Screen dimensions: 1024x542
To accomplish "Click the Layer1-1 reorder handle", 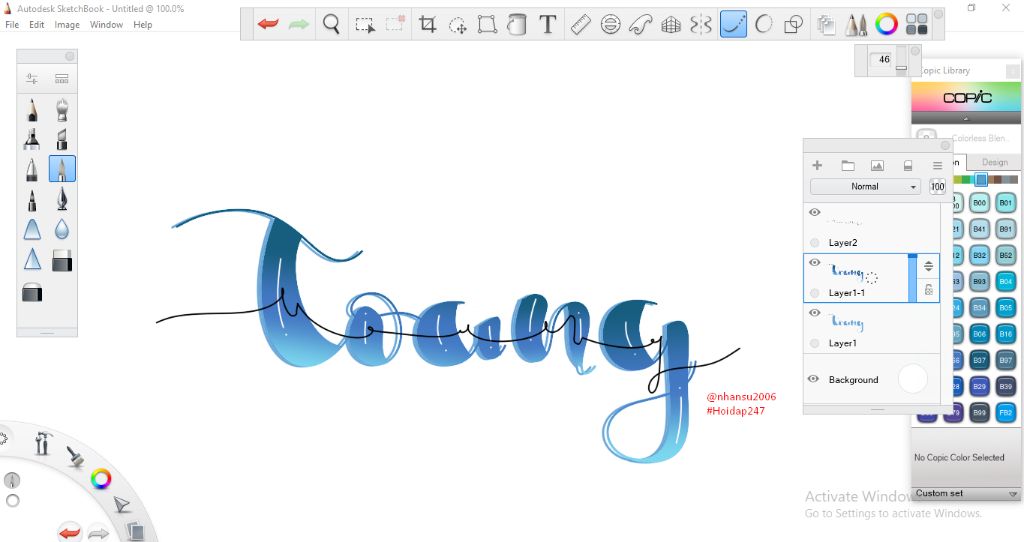I will pos(929,266).
